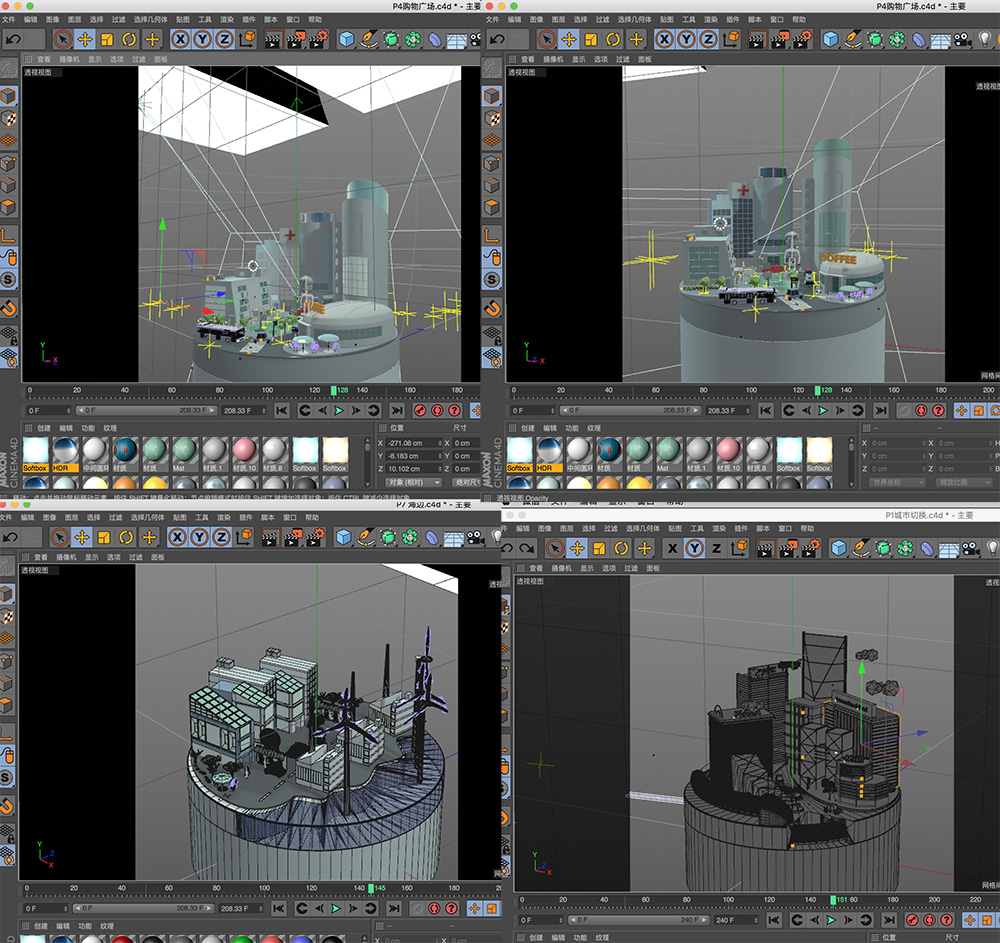The image size is (1000, 943).
Task: Open 插件 menu in P1城市切换 window
Action: click(741, 528)
